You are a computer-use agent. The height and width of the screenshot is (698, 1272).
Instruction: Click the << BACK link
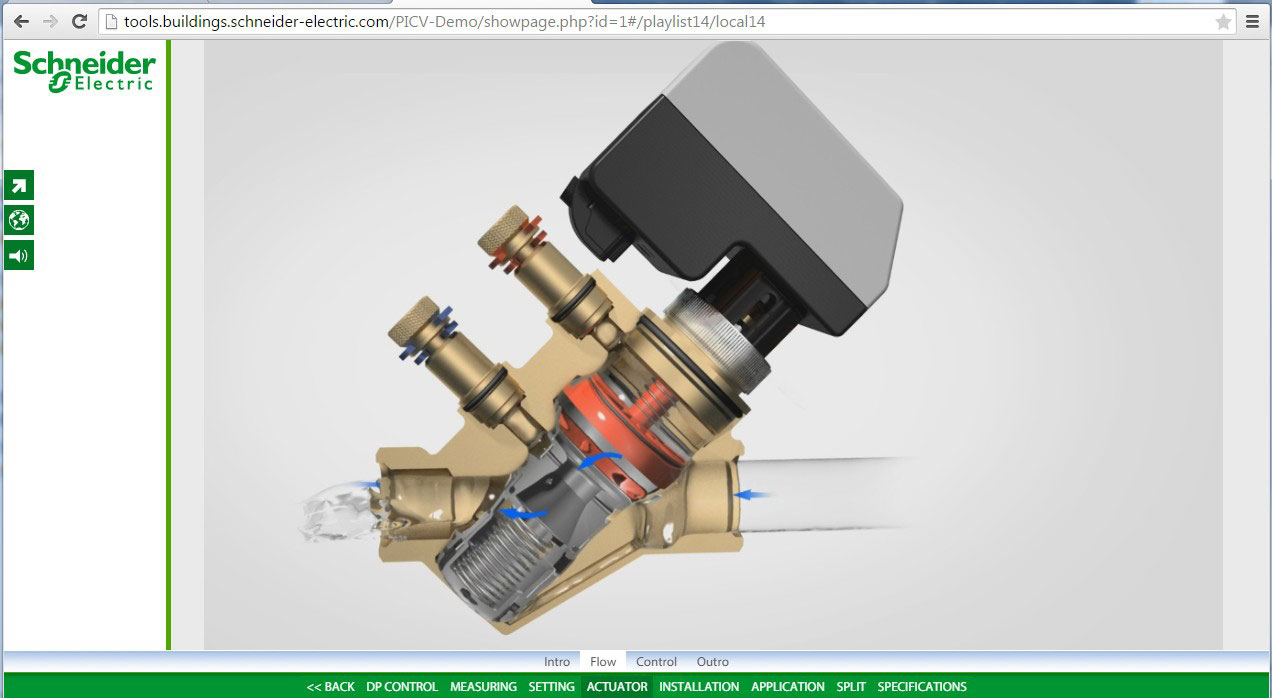click(330, 687)
